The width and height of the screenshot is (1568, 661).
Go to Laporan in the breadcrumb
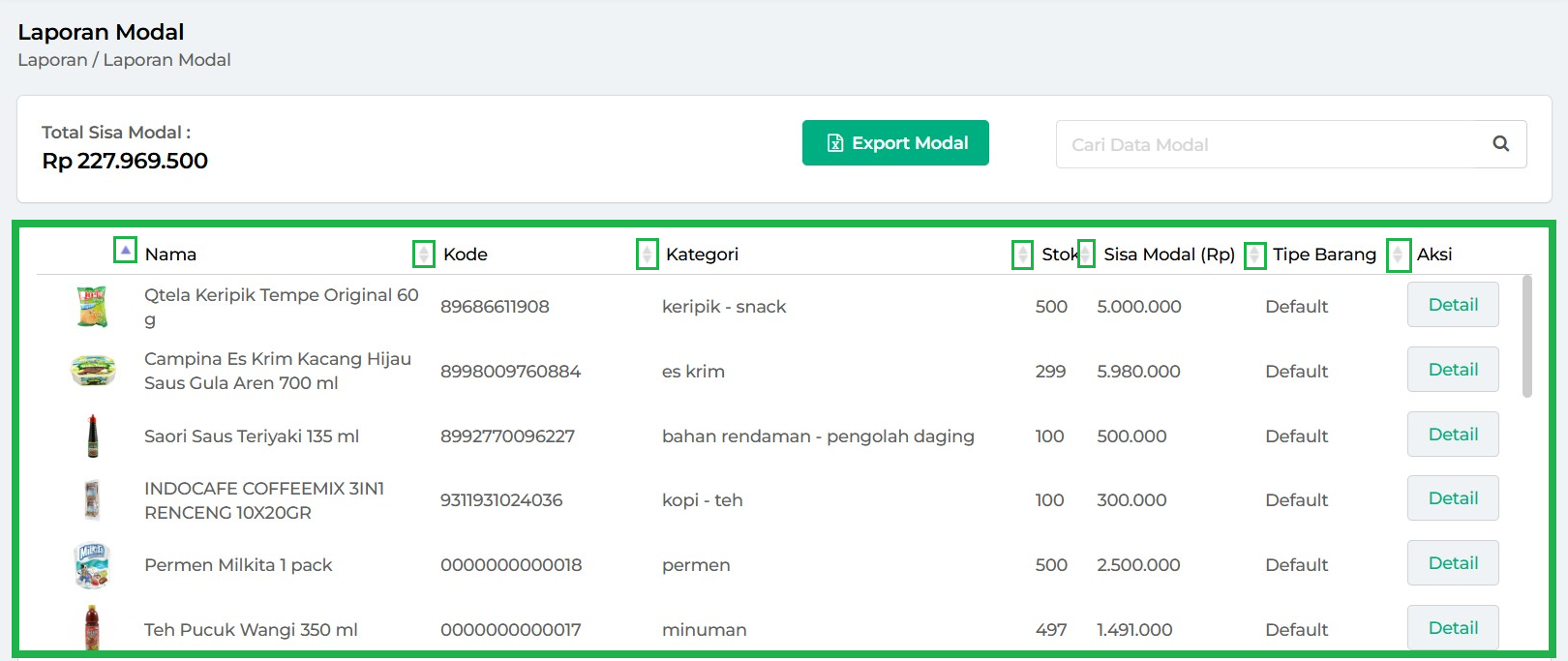[52, 60]
